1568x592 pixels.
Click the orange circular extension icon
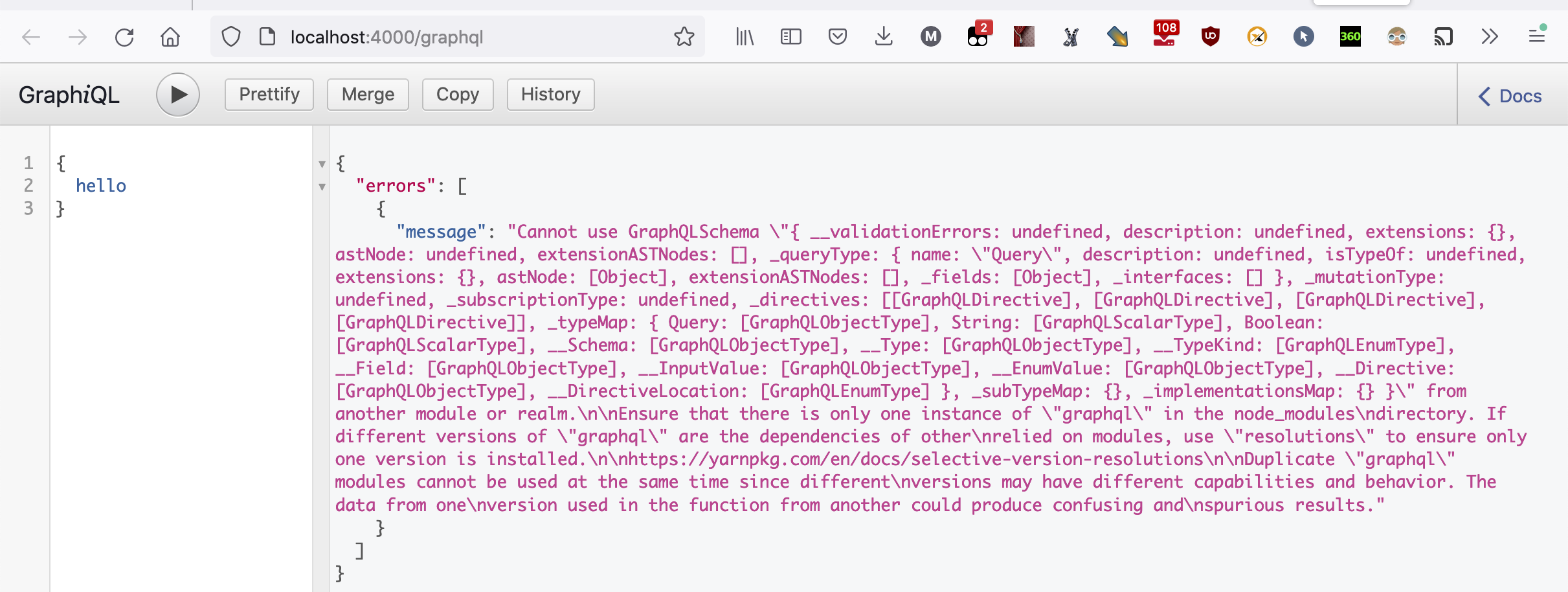(1257, 37)
